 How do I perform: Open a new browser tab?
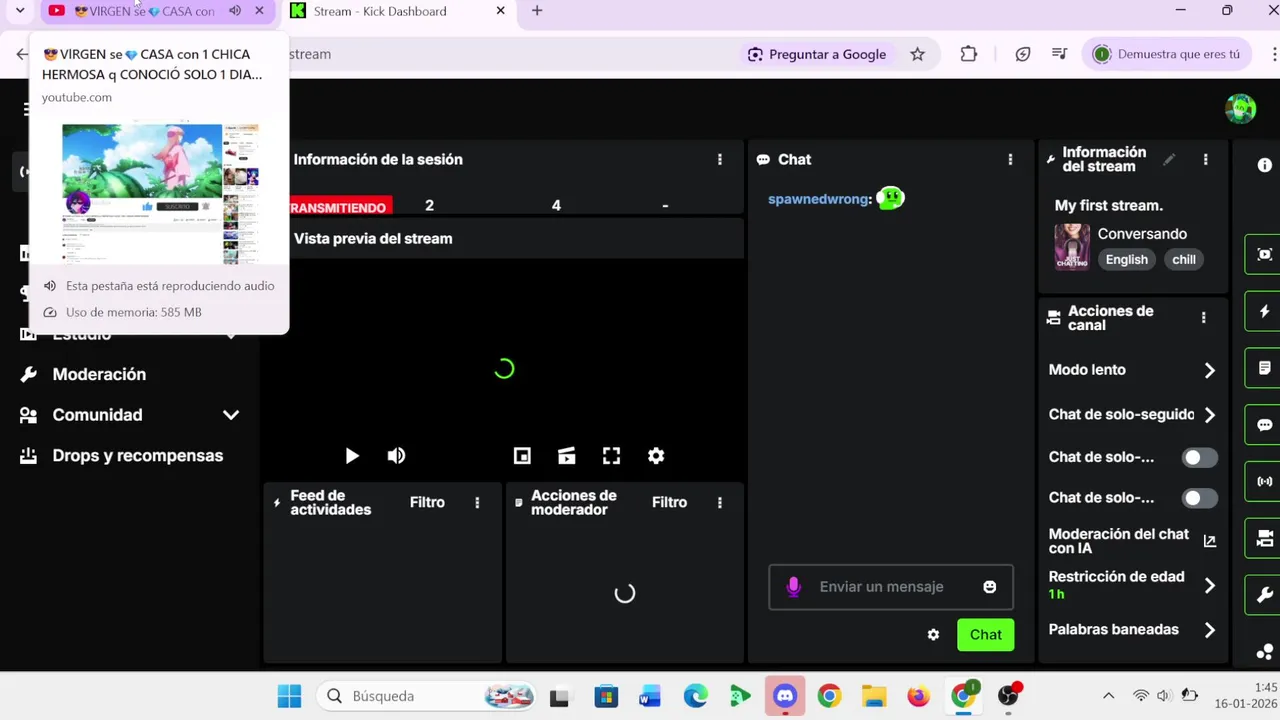537,11
